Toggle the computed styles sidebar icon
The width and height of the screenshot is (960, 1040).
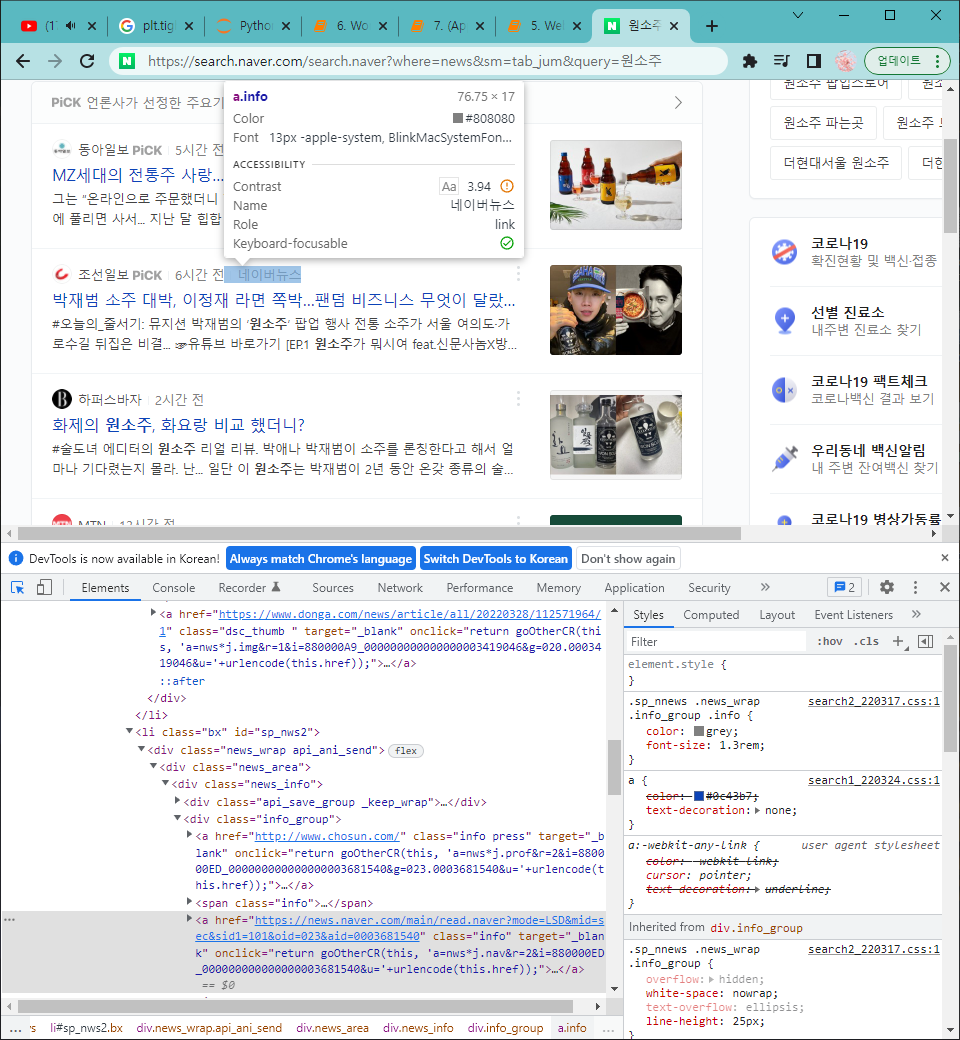pyautogui.click(x=926, y=641)
